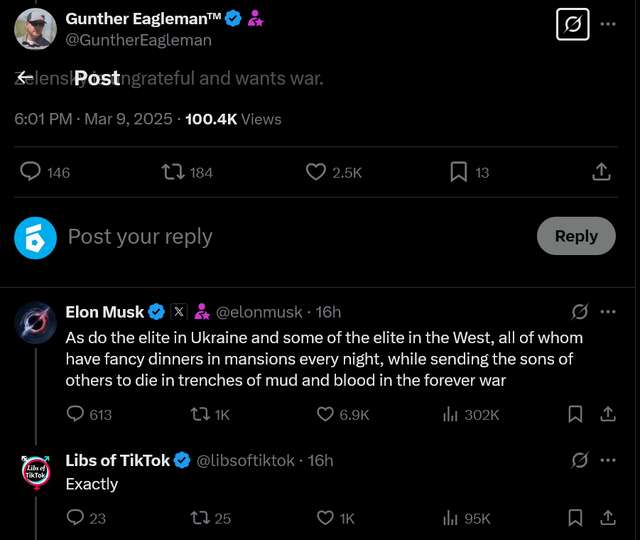640x540 pixels.
Task: Like the main post with 2.5K likes
Action: click(x=316, y=172)
